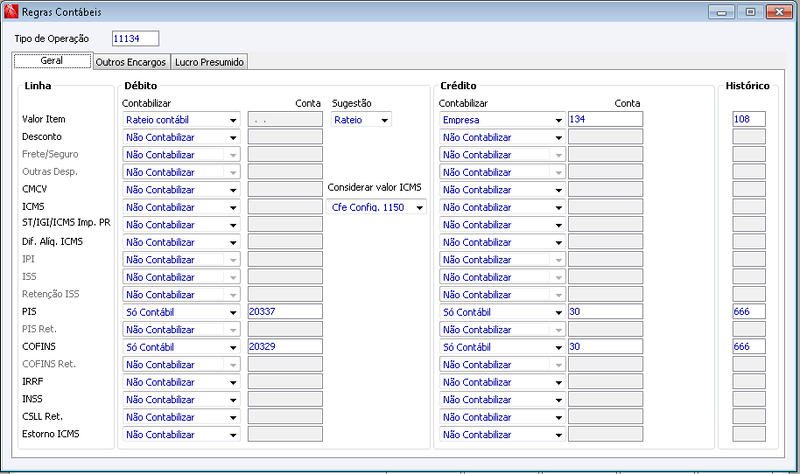Click the COFINS debit account field 20329
800x474 pixels.
tap(285, 346)
